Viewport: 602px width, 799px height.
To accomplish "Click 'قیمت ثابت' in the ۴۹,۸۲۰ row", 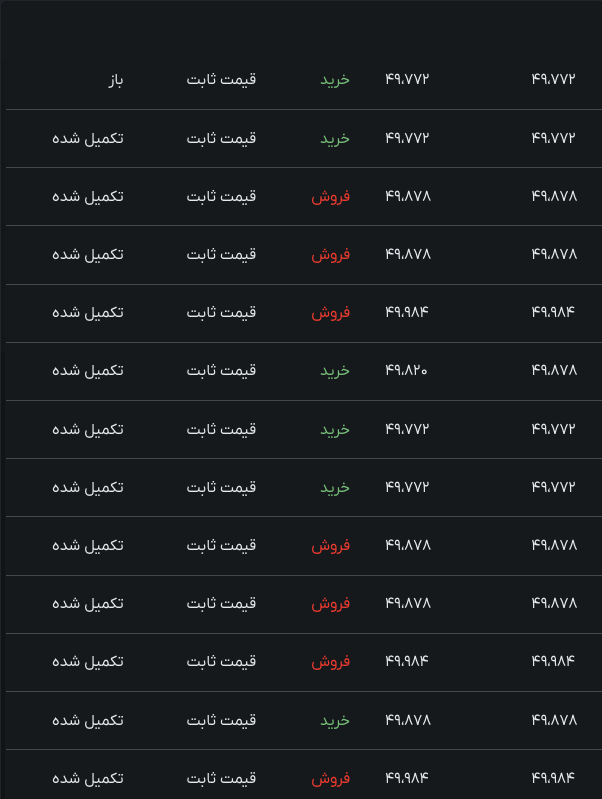I will coord(221,370).
